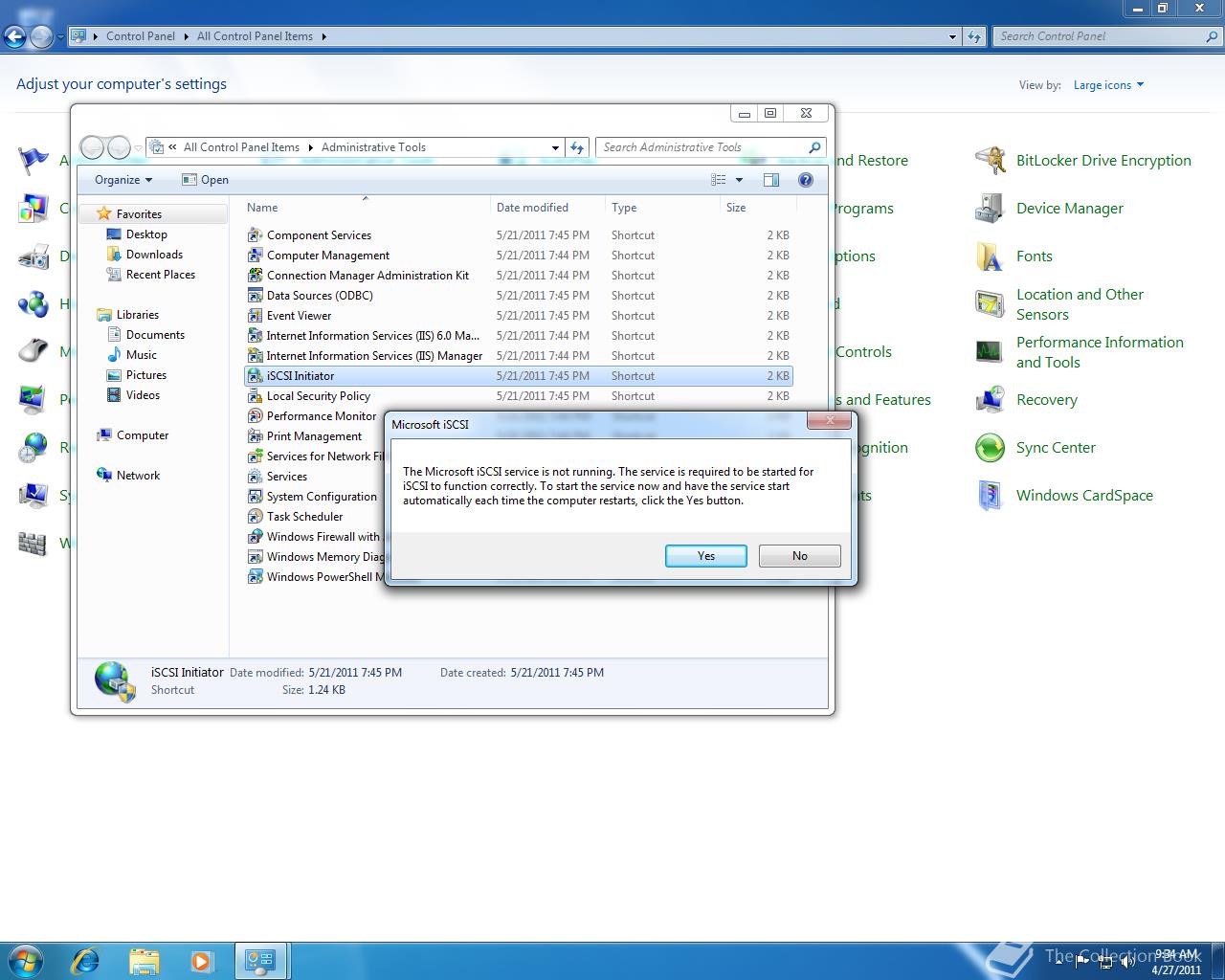The image size is (1225, 980).
Task: Open recent pages dropdown in Administrative Tools window
Action: (x=138, y=147)
